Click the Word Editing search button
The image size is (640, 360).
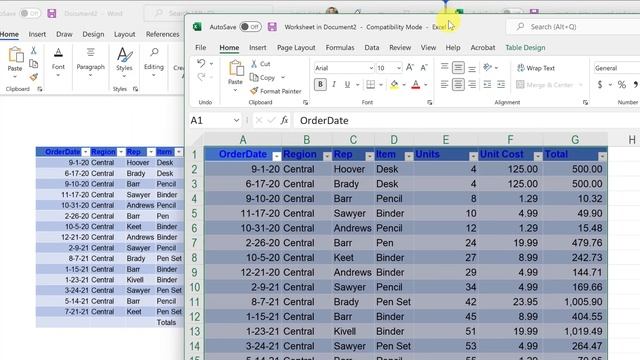tap(154, 63)
